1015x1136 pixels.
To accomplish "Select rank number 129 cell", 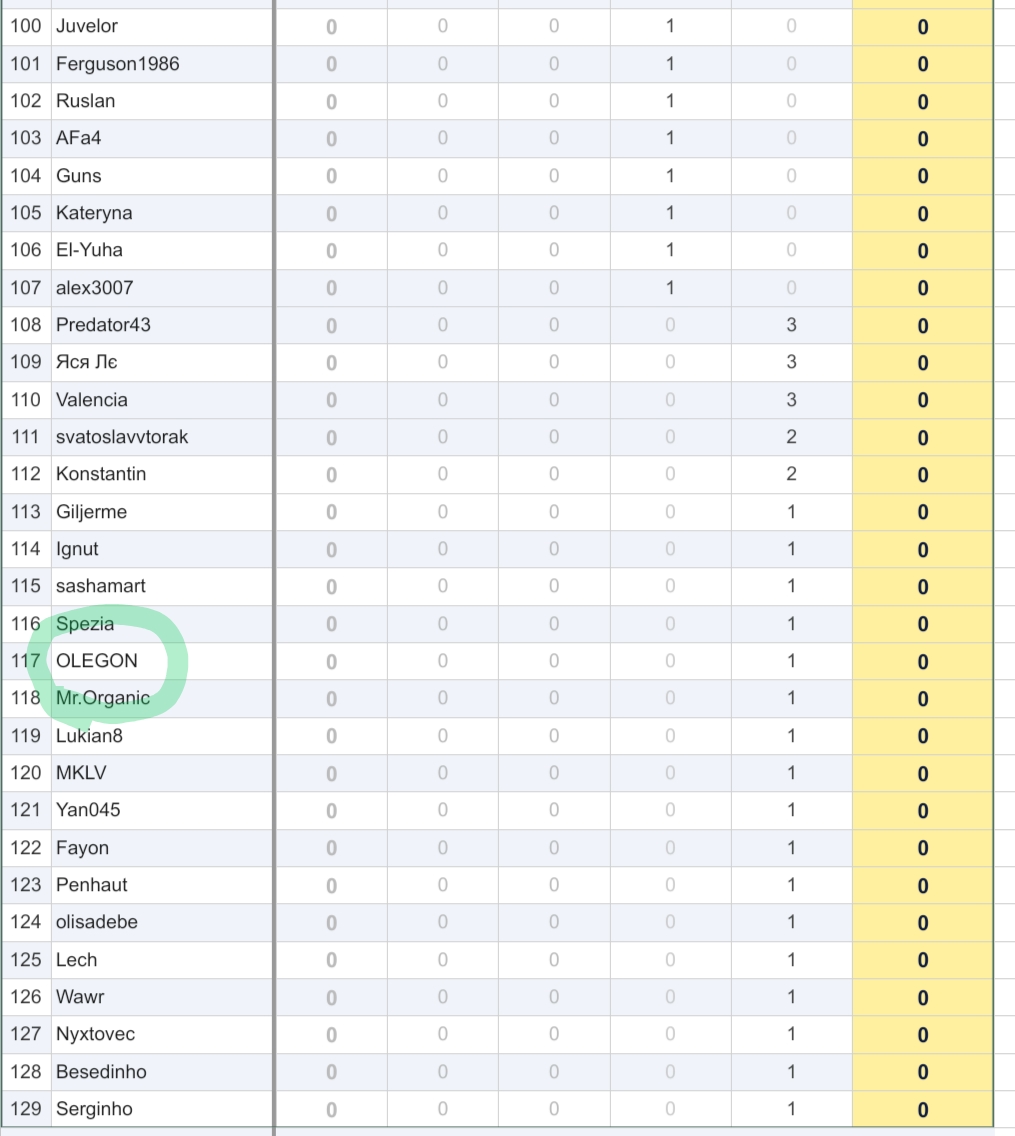I will point(26,1109).
